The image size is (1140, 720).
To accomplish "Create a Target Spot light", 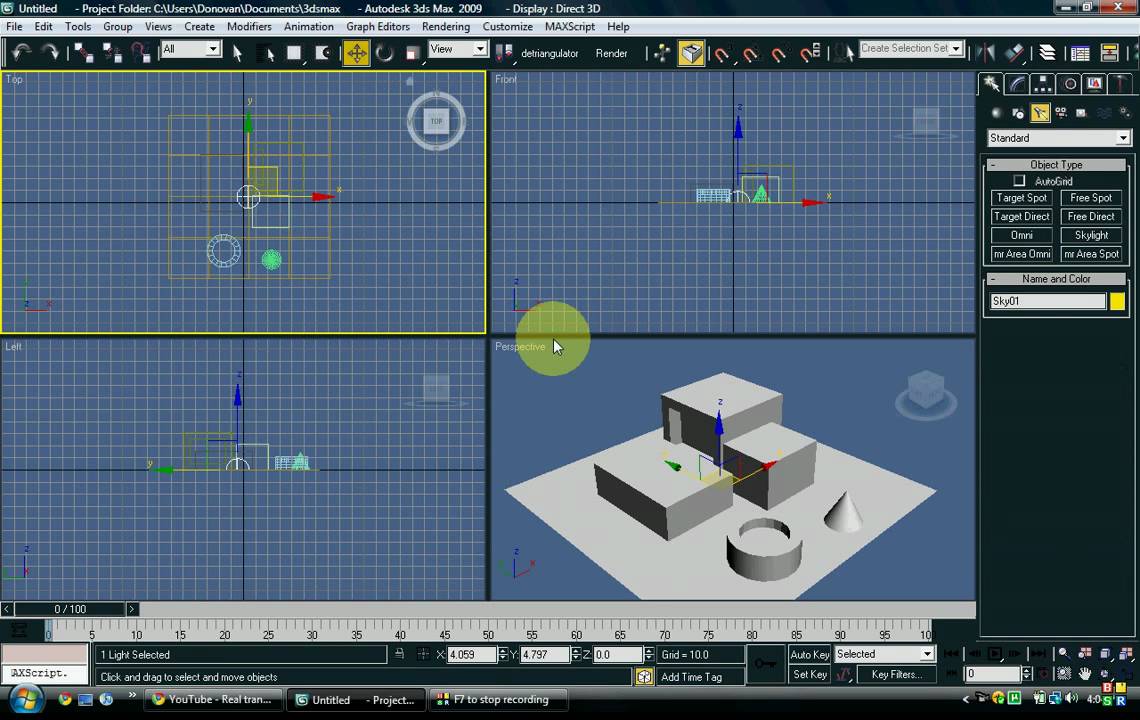I will coord(1021,198).
